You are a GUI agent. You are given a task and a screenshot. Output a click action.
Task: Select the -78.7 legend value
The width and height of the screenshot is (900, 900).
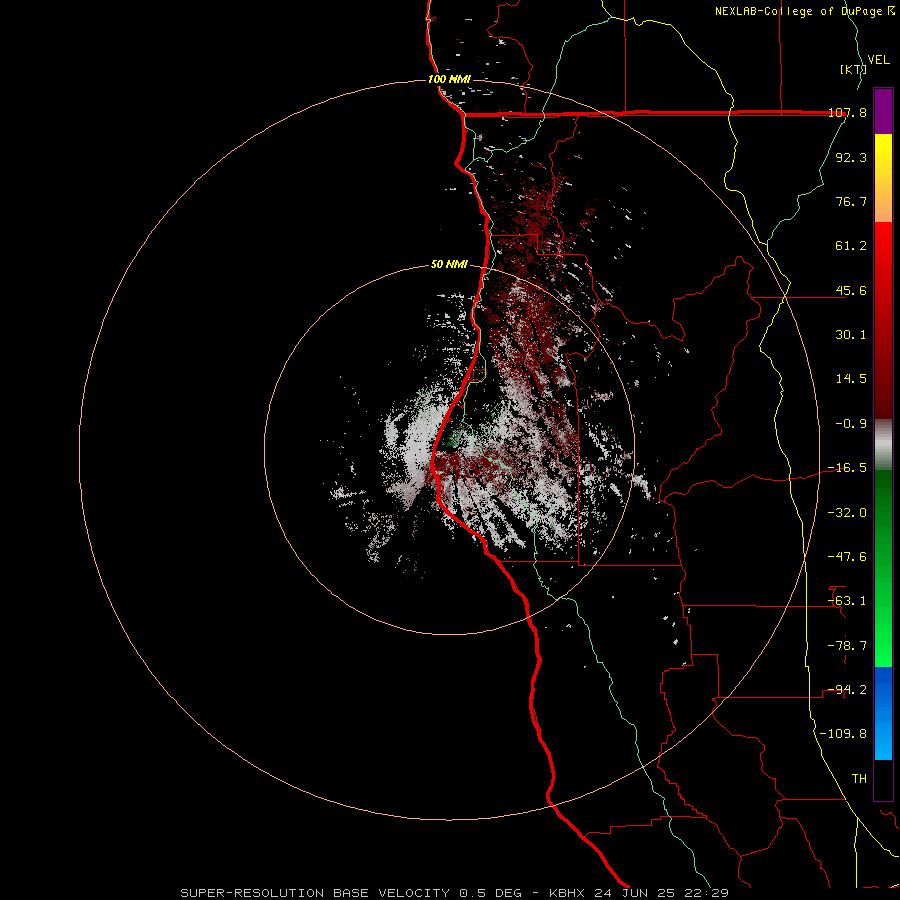tap(847, 646)
